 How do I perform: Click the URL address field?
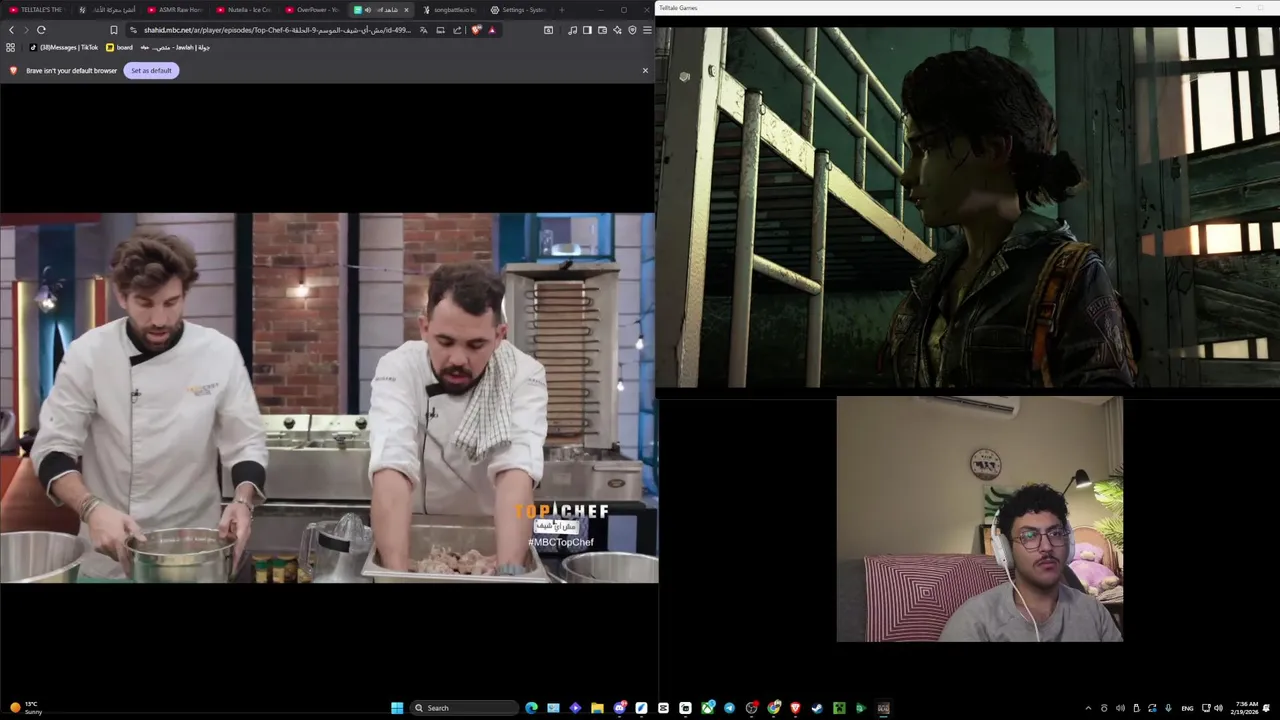(x=277, y=30)
